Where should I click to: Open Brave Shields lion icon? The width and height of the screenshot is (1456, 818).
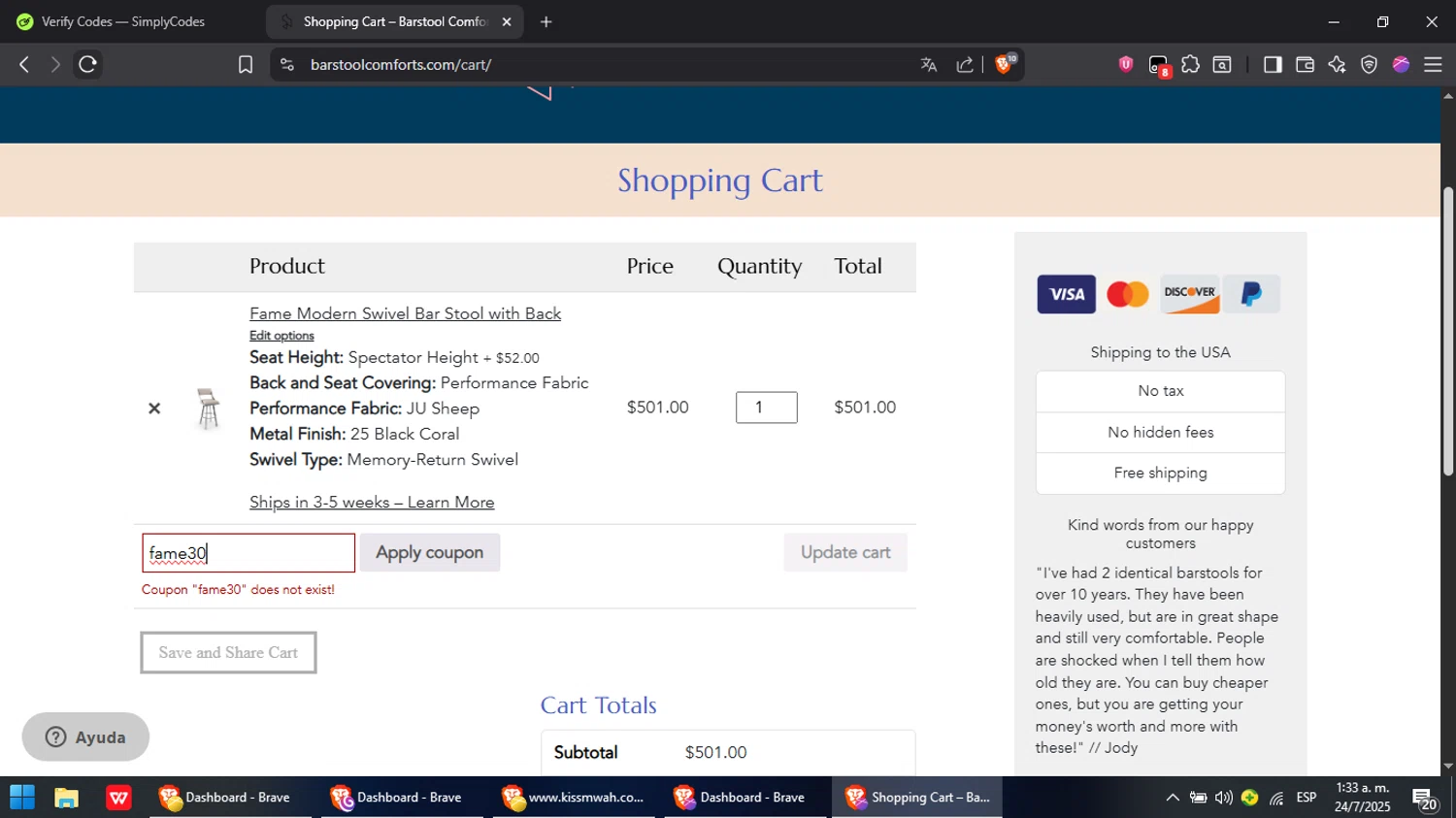[x=1006, y=64]
